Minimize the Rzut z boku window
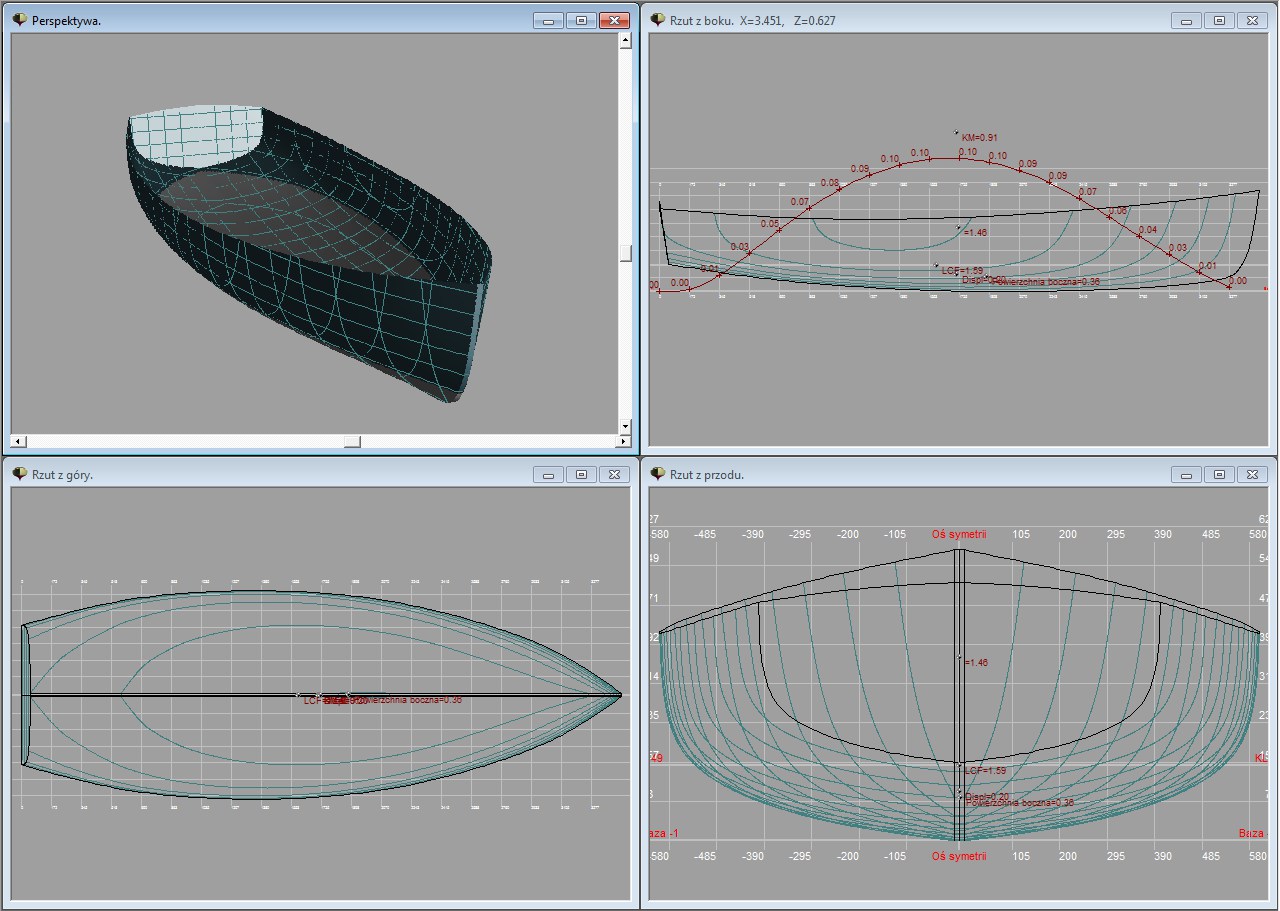 [x=1186, y=20]
